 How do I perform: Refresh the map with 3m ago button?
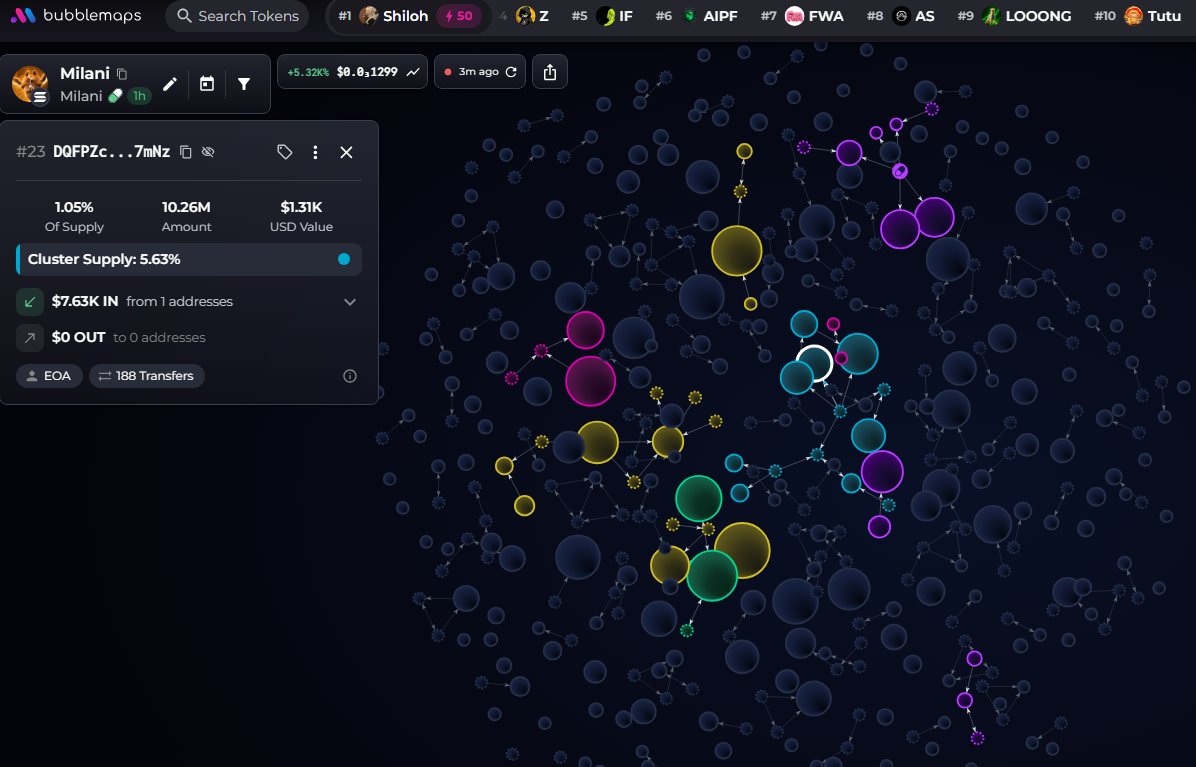(480, 72)
